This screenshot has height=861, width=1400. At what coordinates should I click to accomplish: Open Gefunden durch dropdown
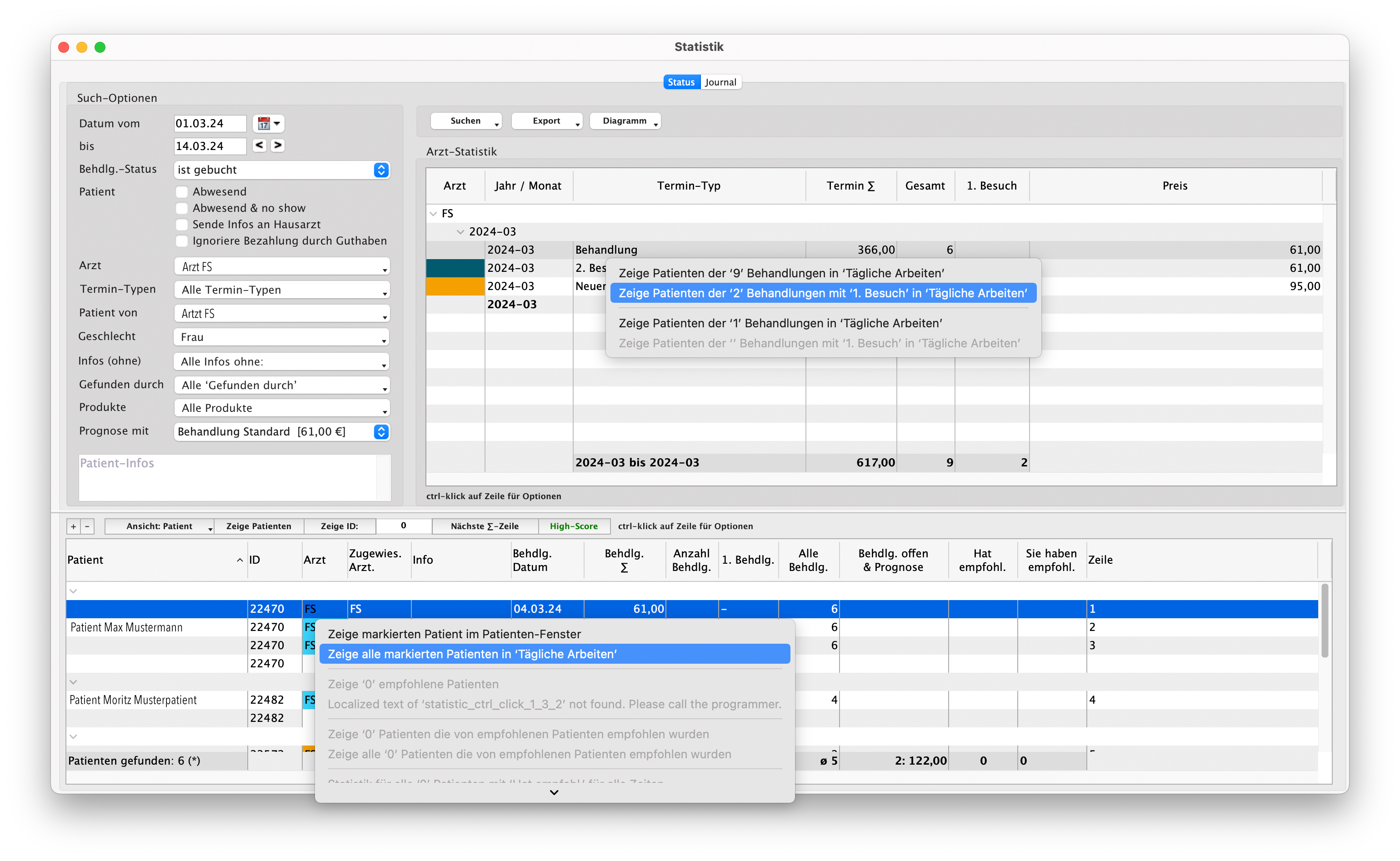(x=282, y=385)
